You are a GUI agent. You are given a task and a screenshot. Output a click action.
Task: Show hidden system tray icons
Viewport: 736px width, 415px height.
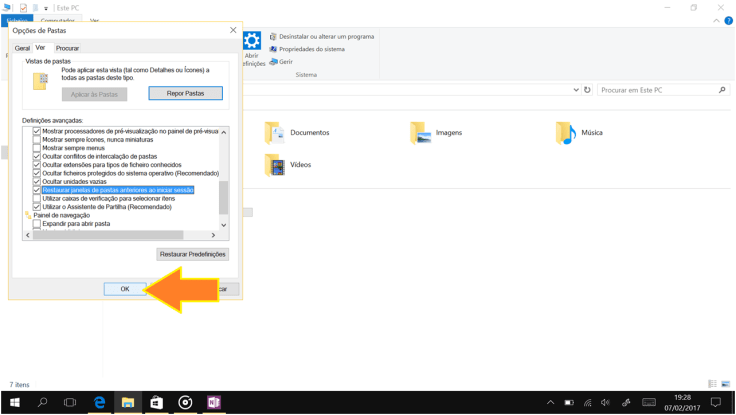550,402
